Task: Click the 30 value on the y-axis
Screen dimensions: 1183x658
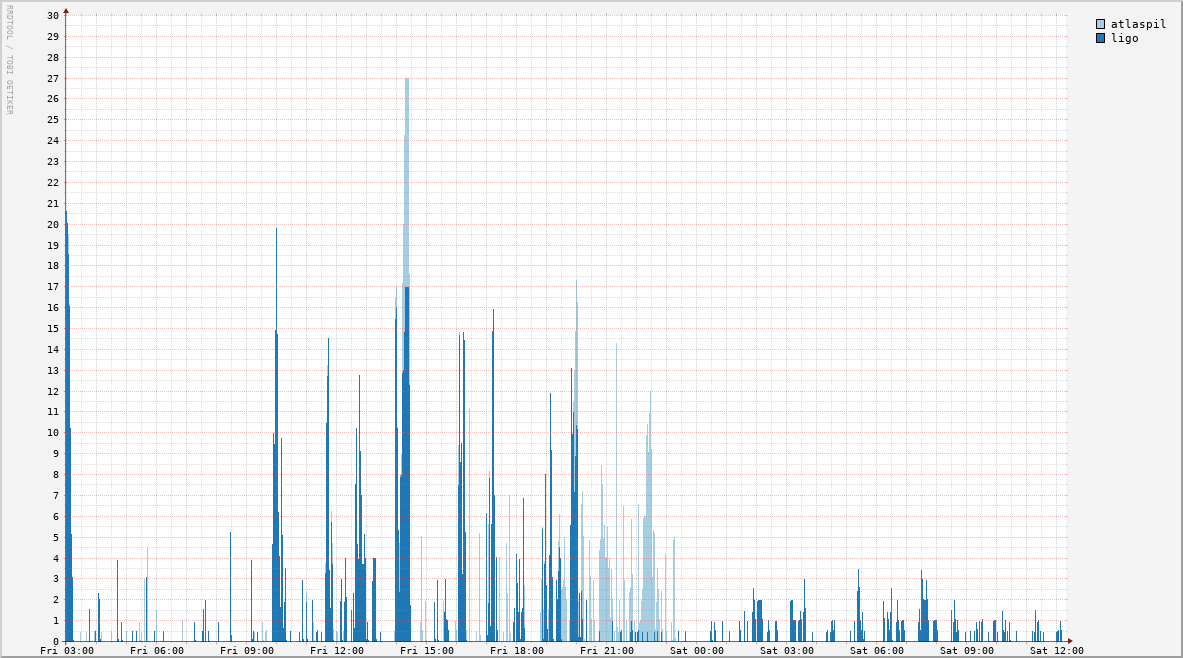Action: pyautogui.click(x=53, y=16)
